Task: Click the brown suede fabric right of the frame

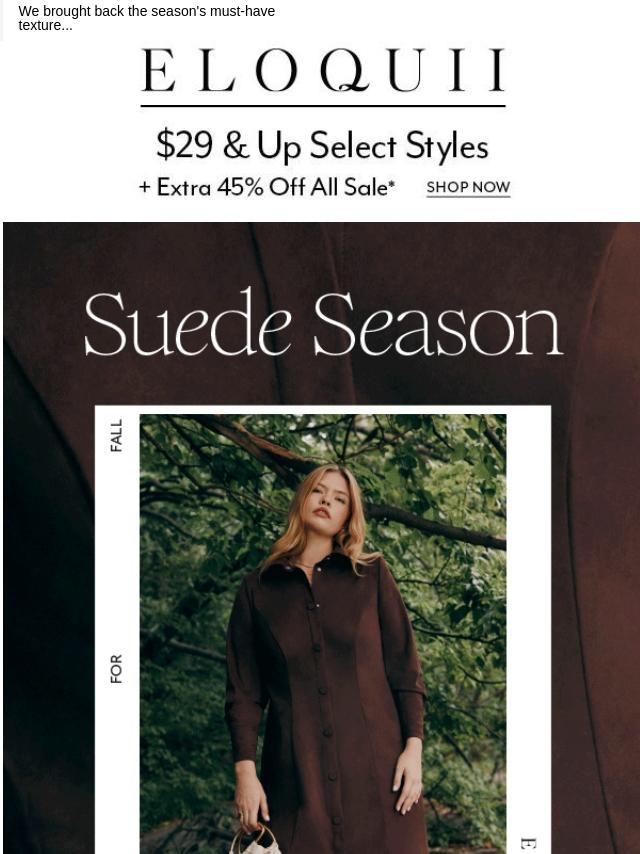Action: point(595,599)
